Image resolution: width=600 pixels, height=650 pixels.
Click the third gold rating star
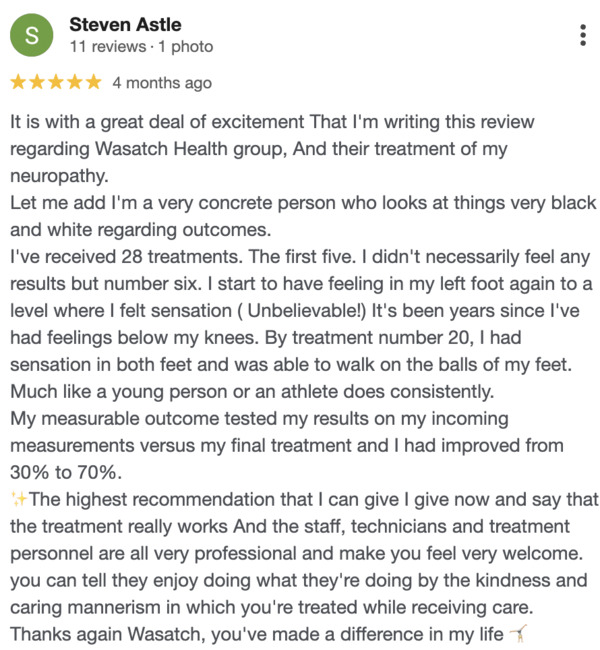56,82
